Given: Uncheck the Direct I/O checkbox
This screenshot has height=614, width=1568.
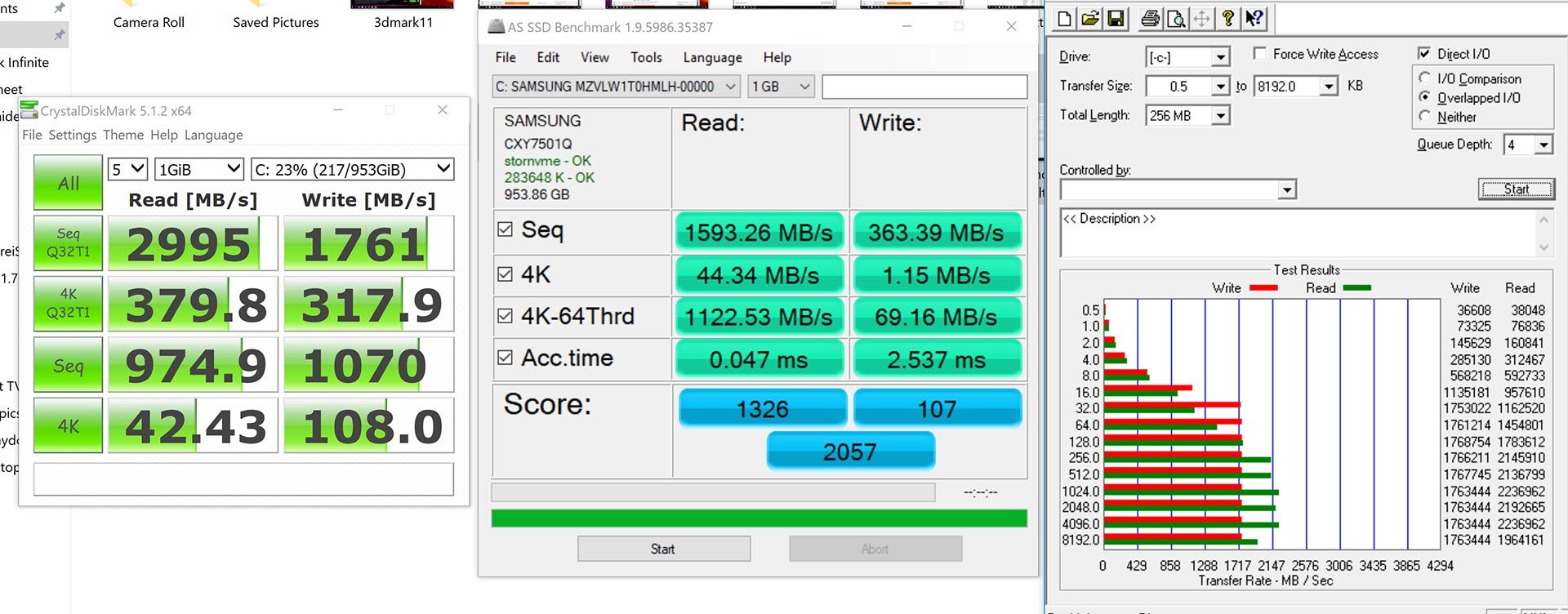Looking at the screenshot, I should pyautogui.click(x=1424, y=54).
